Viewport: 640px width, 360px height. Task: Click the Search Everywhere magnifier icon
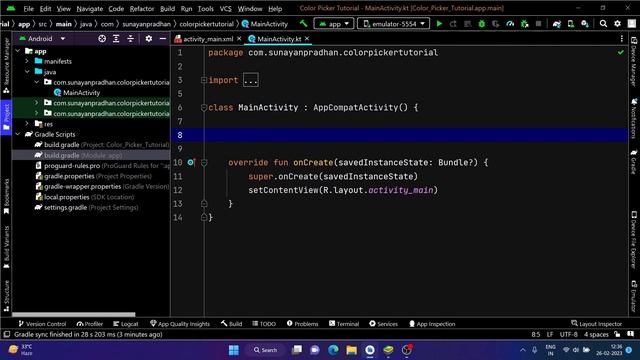tap(603, 24)
